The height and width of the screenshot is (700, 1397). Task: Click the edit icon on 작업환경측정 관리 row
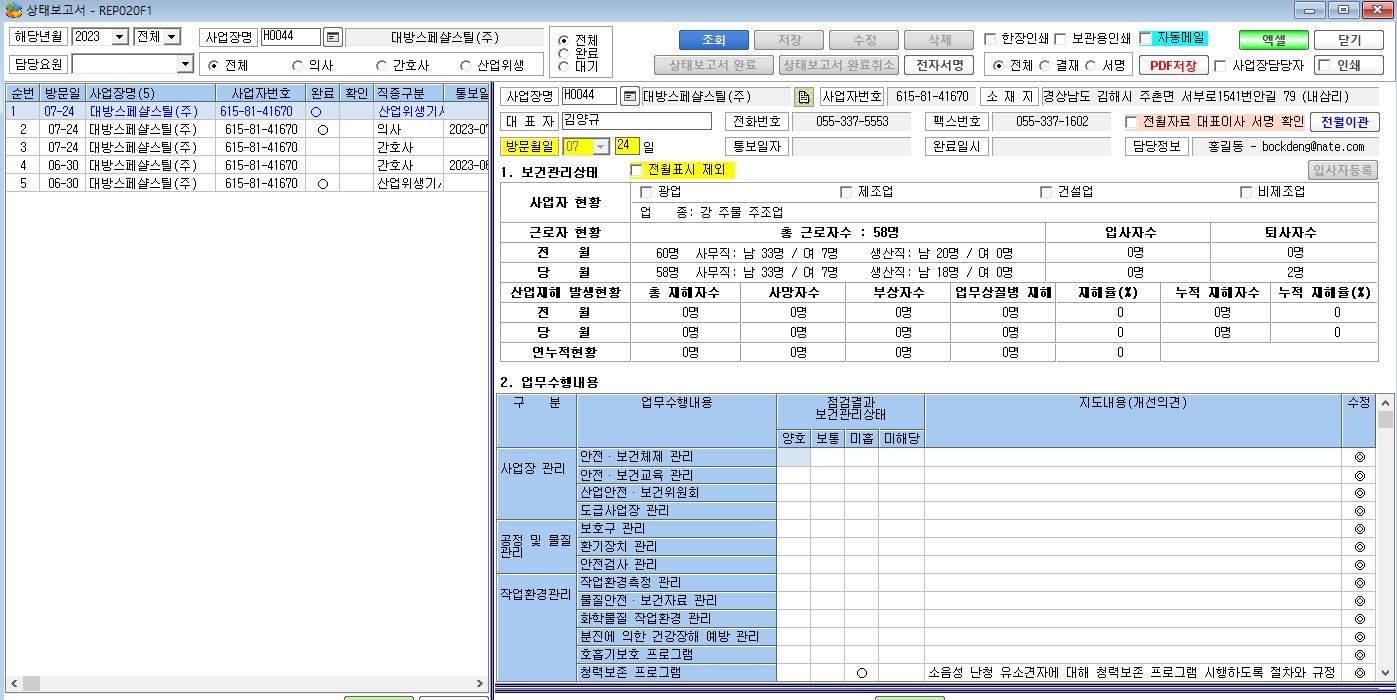pyautogui.click(x=1359, y=583)
